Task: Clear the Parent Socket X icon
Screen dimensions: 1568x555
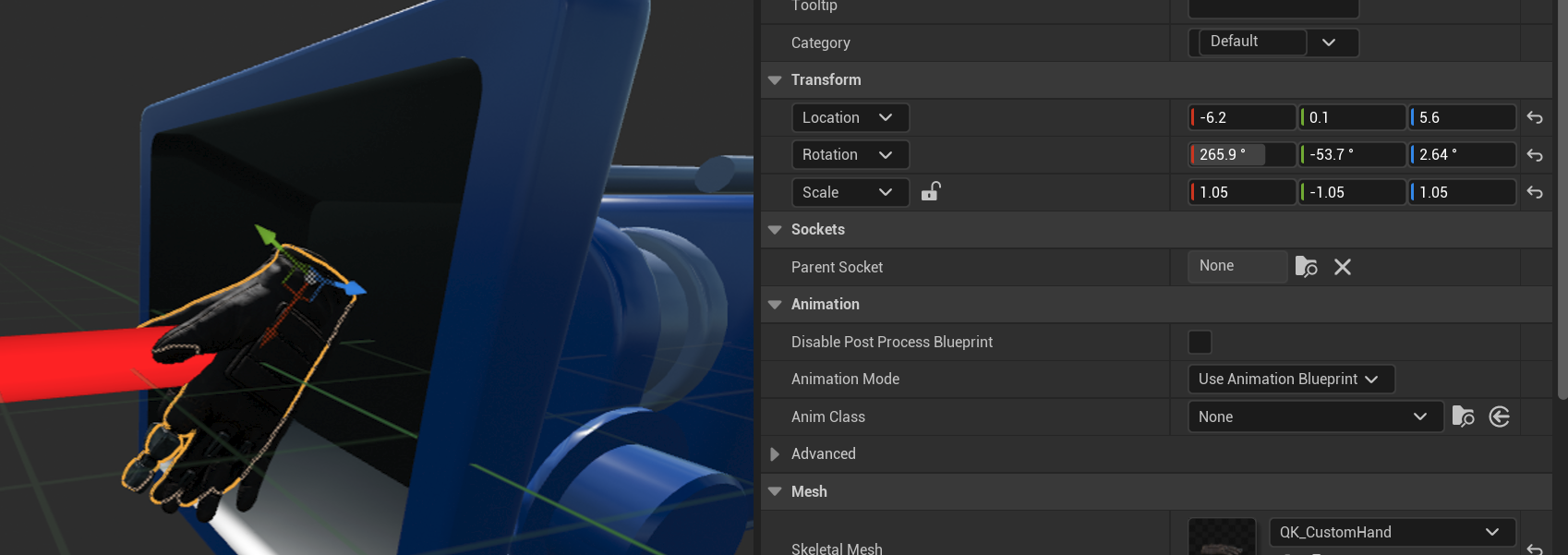Action: (x=1343, y=267)
